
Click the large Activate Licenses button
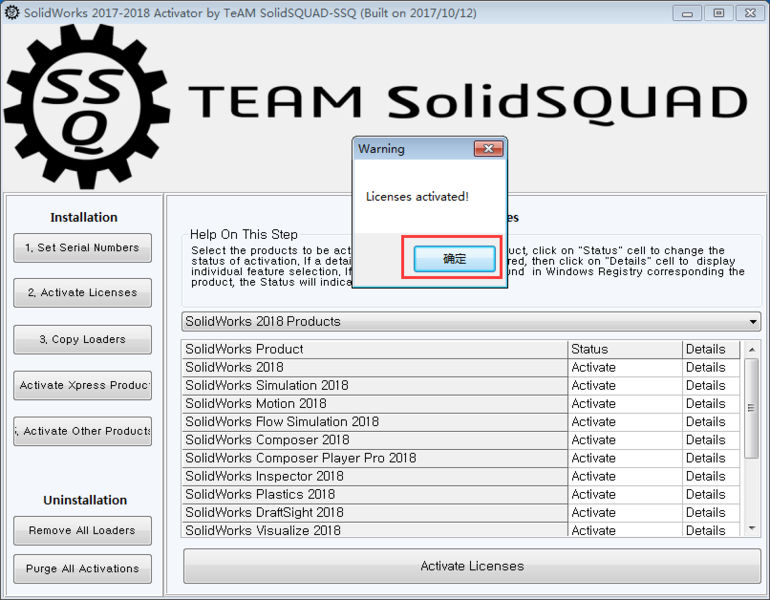point(472,566)
